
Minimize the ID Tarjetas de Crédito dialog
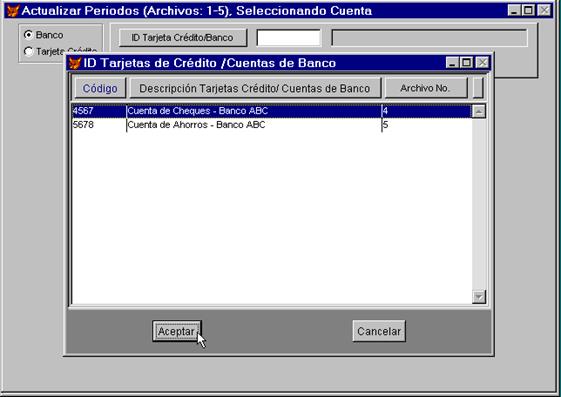tap(452, 63)
